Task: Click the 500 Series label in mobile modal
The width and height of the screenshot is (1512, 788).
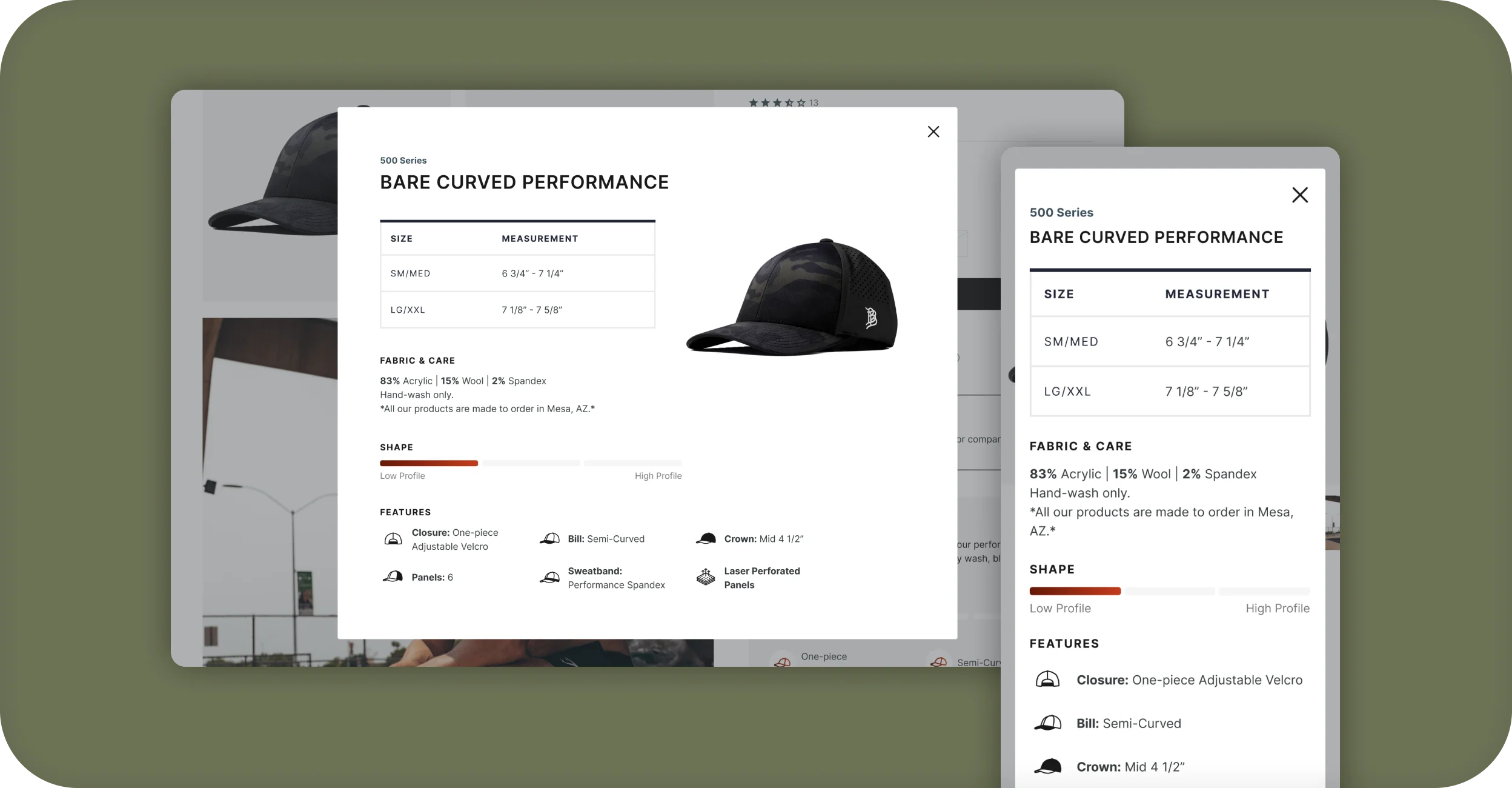Action: 1061,213
